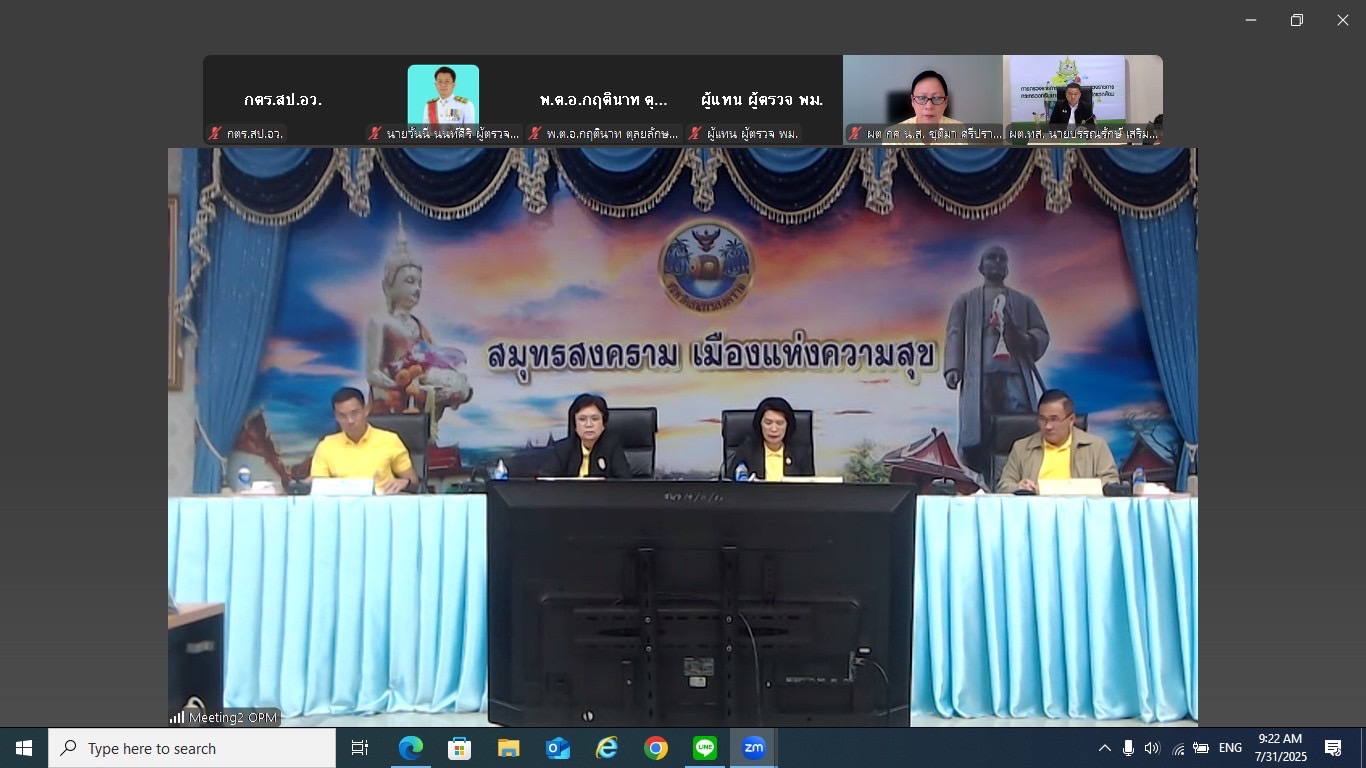The image size is (1366, 768).
Task: Open the notification Action Center
Action: (x=1333, y=748)
